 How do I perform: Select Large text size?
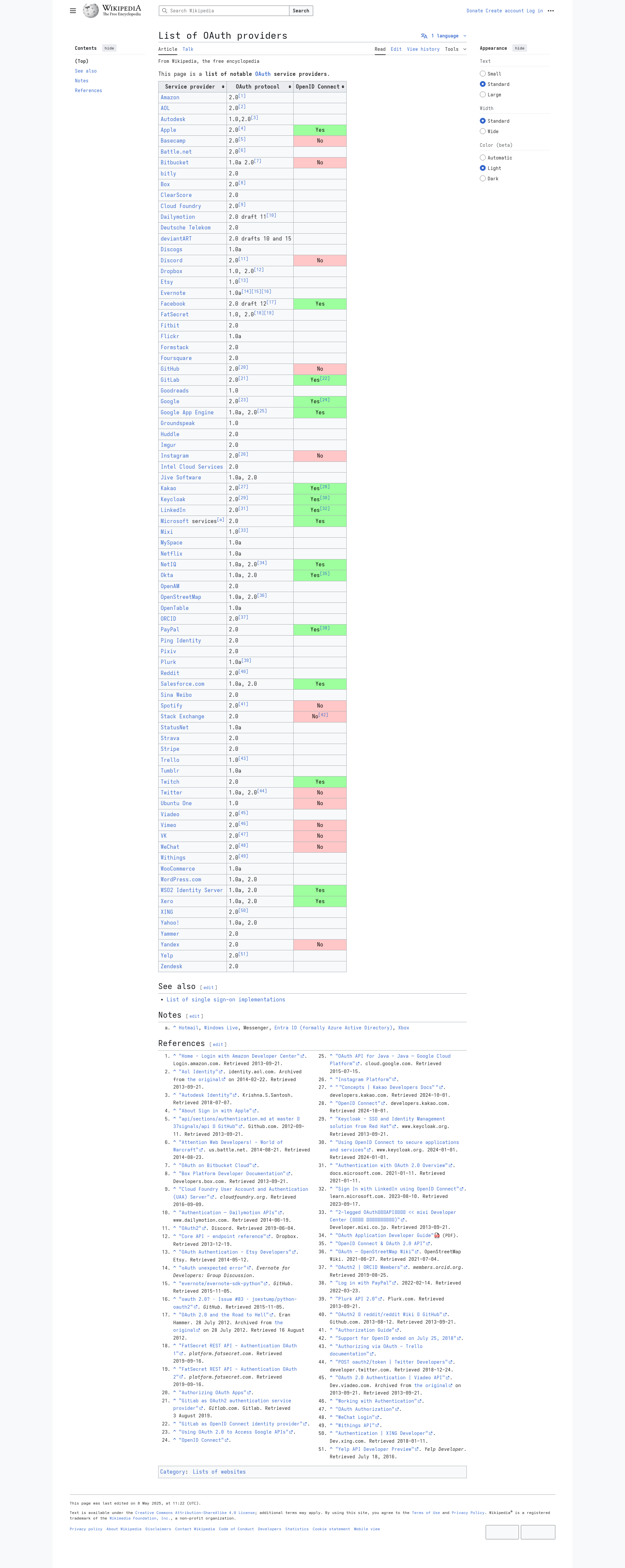pos(483,94)
